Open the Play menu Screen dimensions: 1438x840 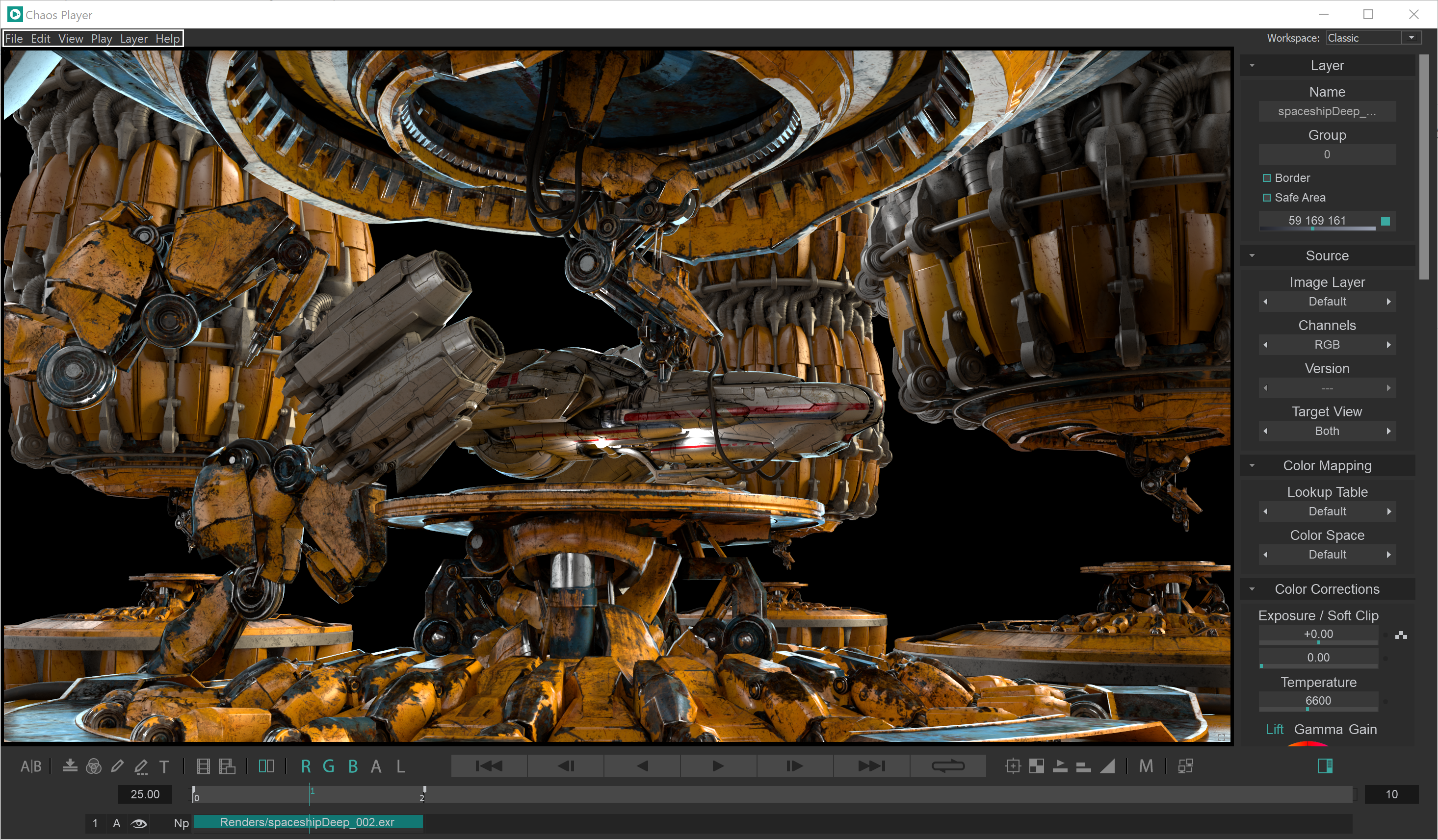pyautogui.click(x=102, y=39)
